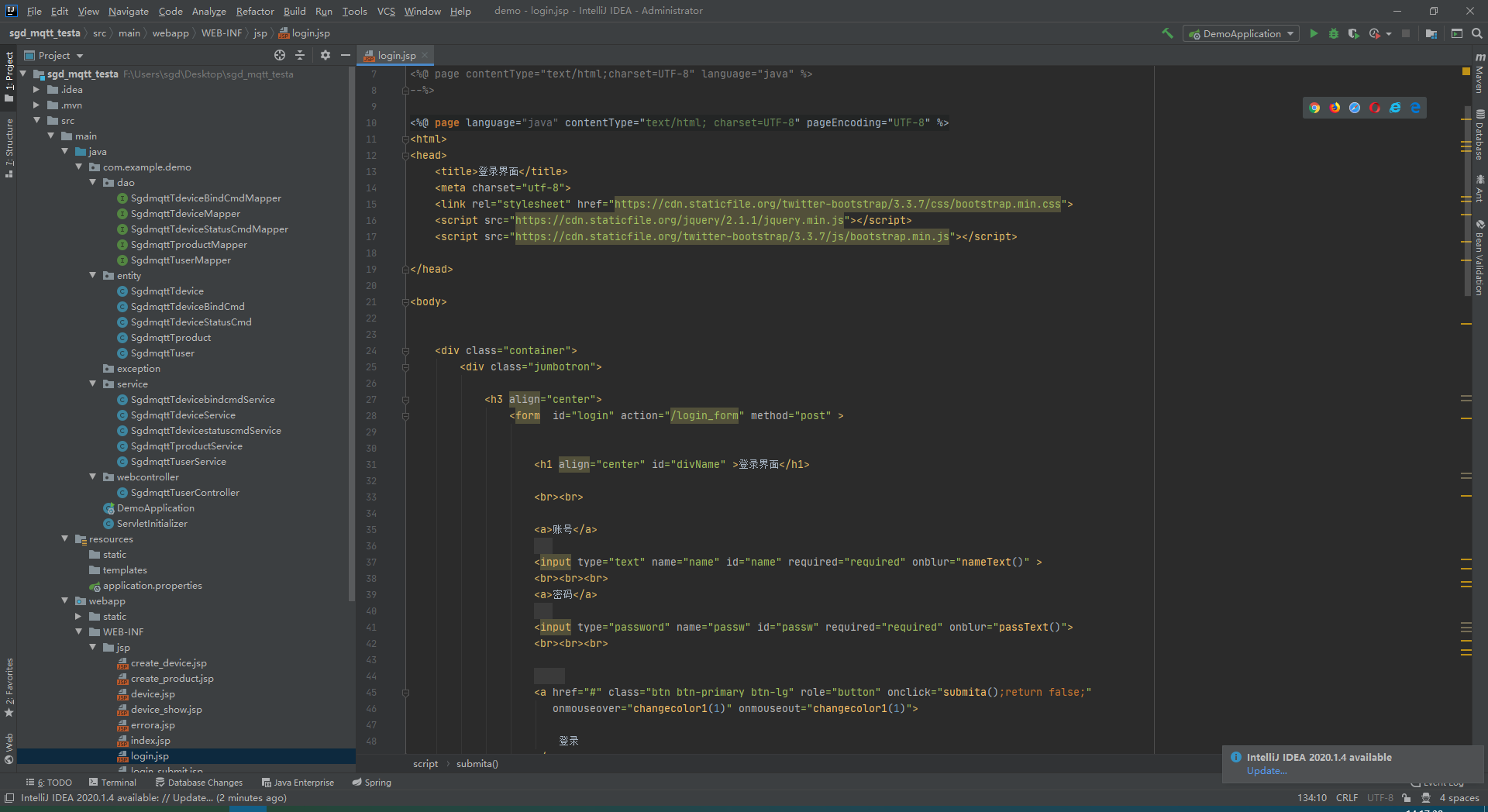Open Search Everywhere magnifier icon
Screen dimensions: 1488x812
[1477, 33]
